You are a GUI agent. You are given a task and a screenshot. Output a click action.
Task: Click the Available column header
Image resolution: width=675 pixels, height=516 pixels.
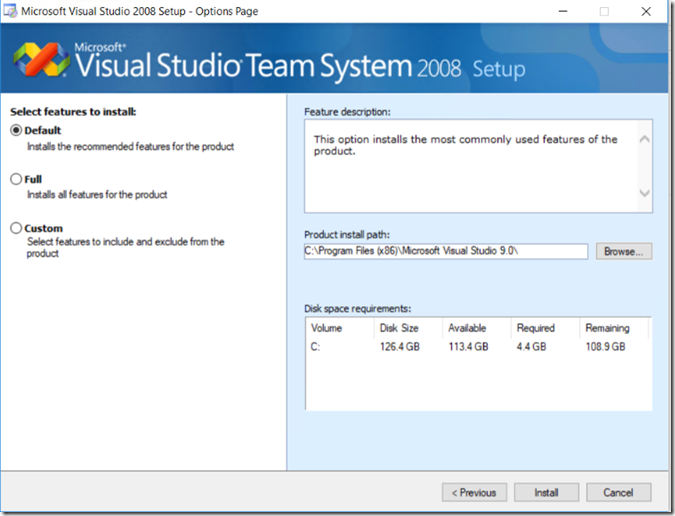(x=477, y=328)
